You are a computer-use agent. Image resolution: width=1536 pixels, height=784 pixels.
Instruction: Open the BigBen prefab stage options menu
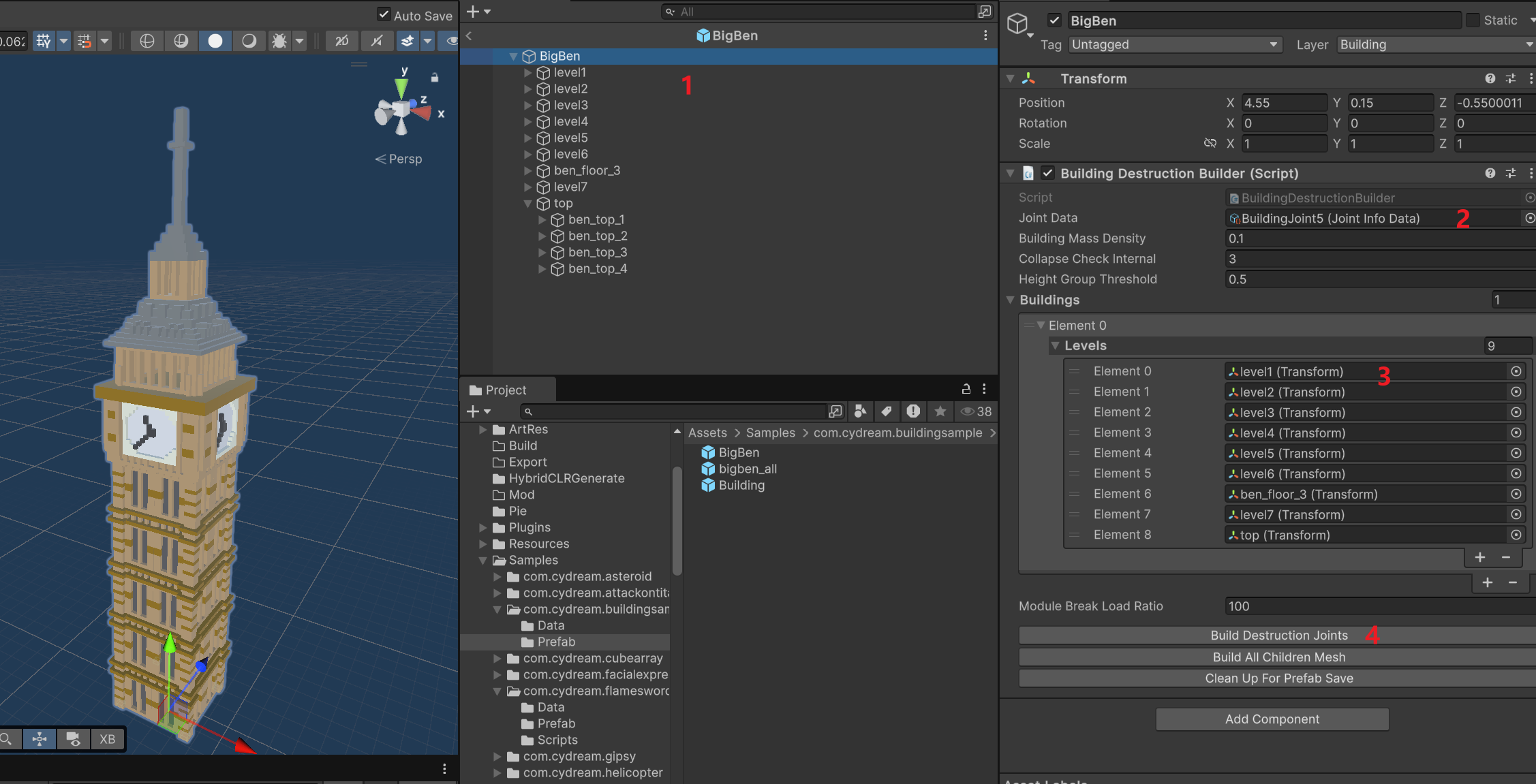click(985, 35)
